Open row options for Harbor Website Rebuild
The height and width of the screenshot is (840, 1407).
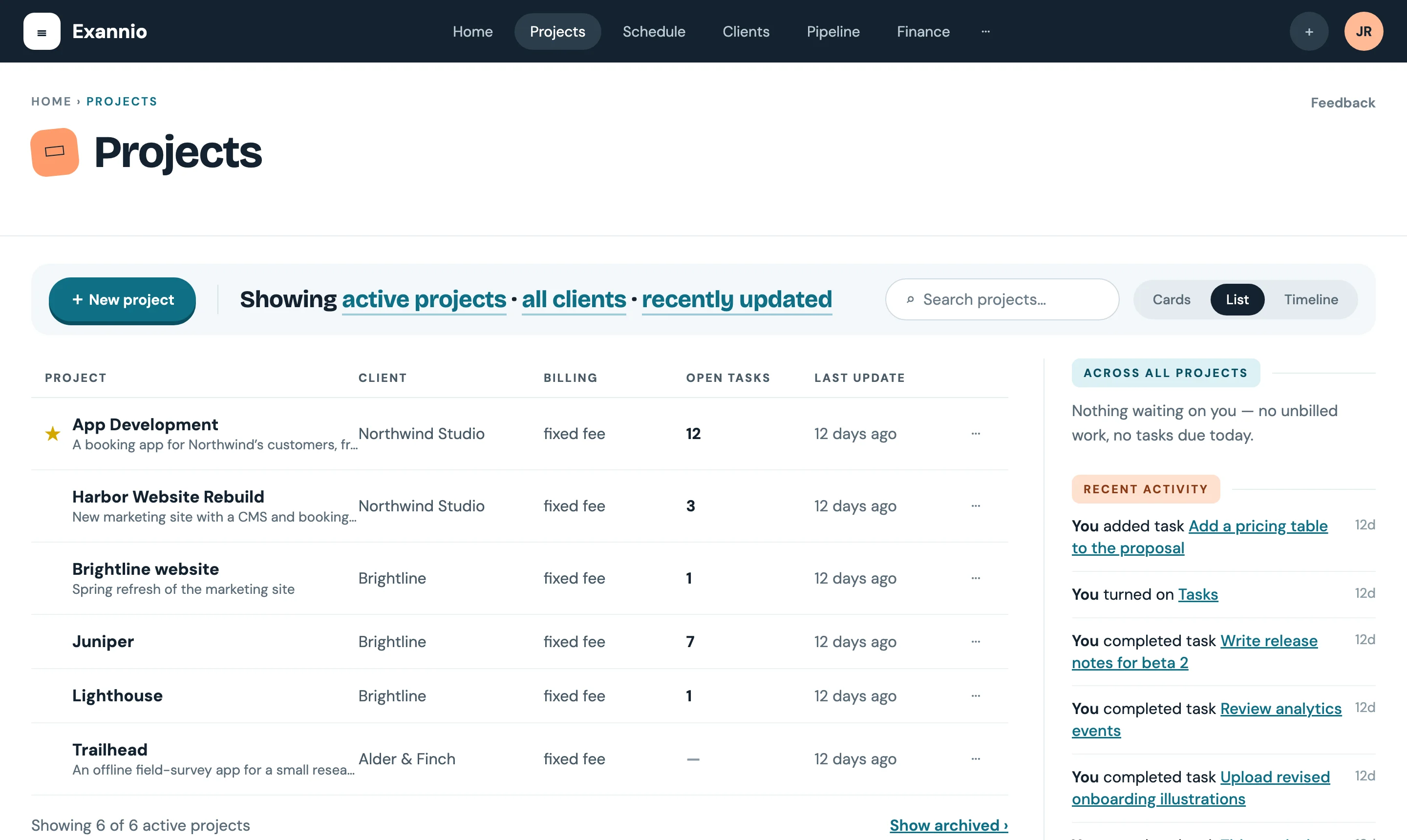tap(976, 506)
